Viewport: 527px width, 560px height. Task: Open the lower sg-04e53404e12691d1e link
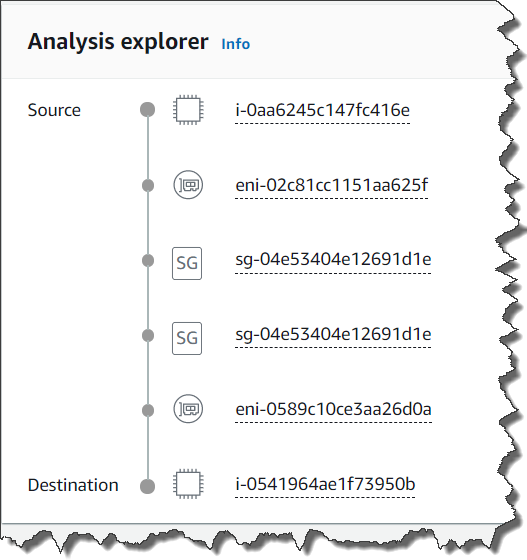click(333, 335)
